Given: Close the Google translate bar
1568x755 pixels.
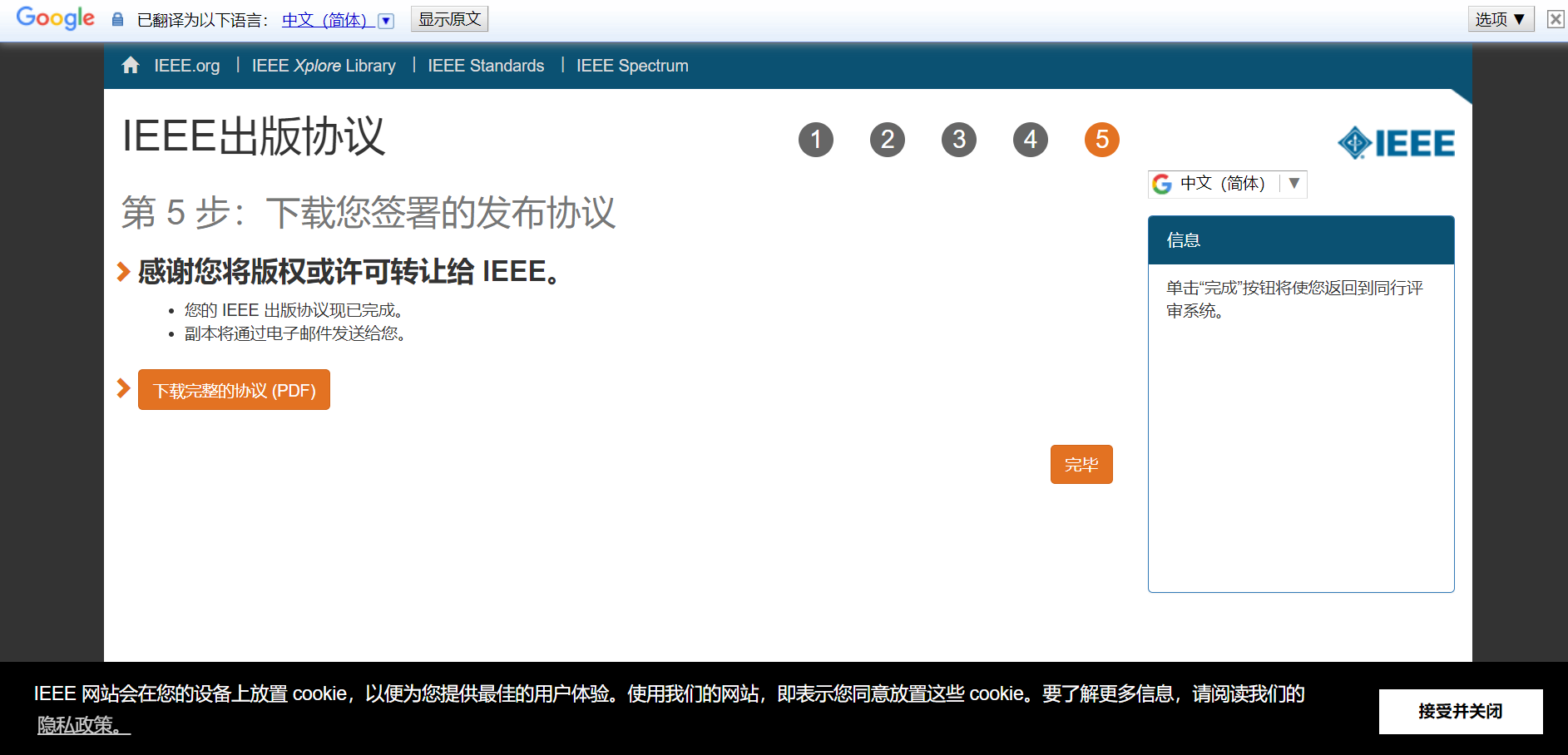Looking at the screenshot, I should point(1556,19).
